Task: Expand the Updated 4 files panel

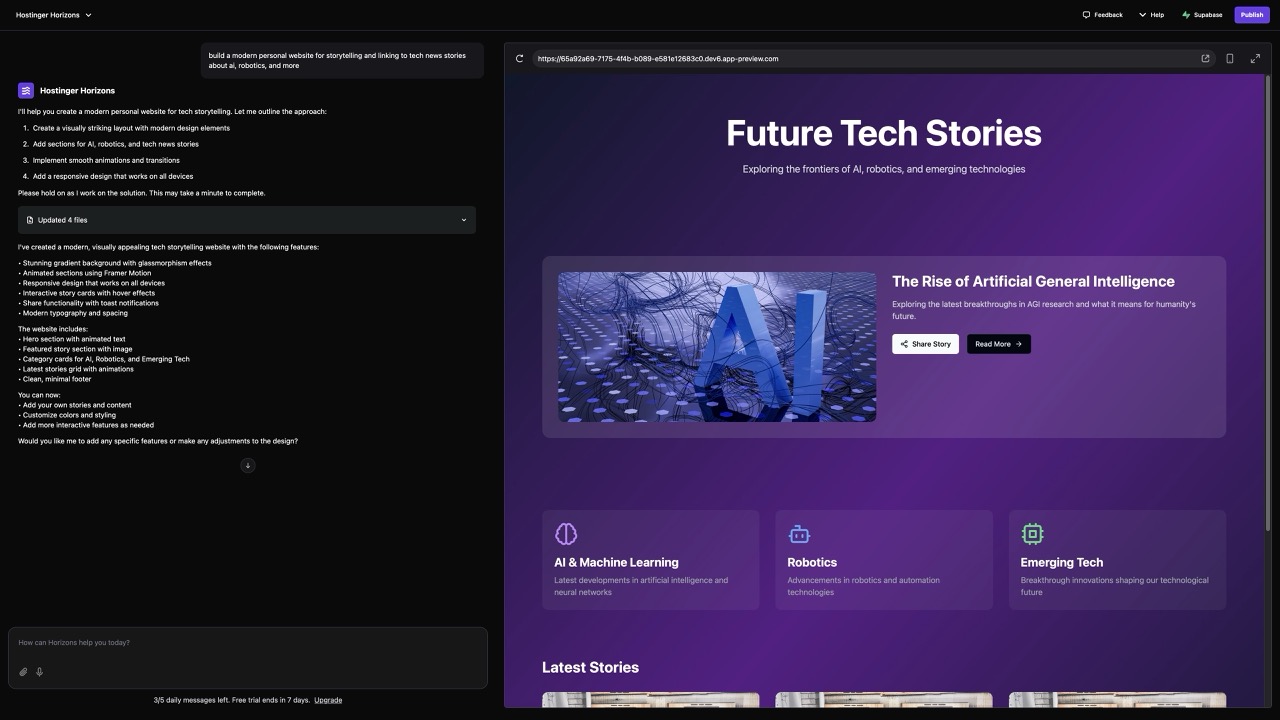Action: click(463, 219)
